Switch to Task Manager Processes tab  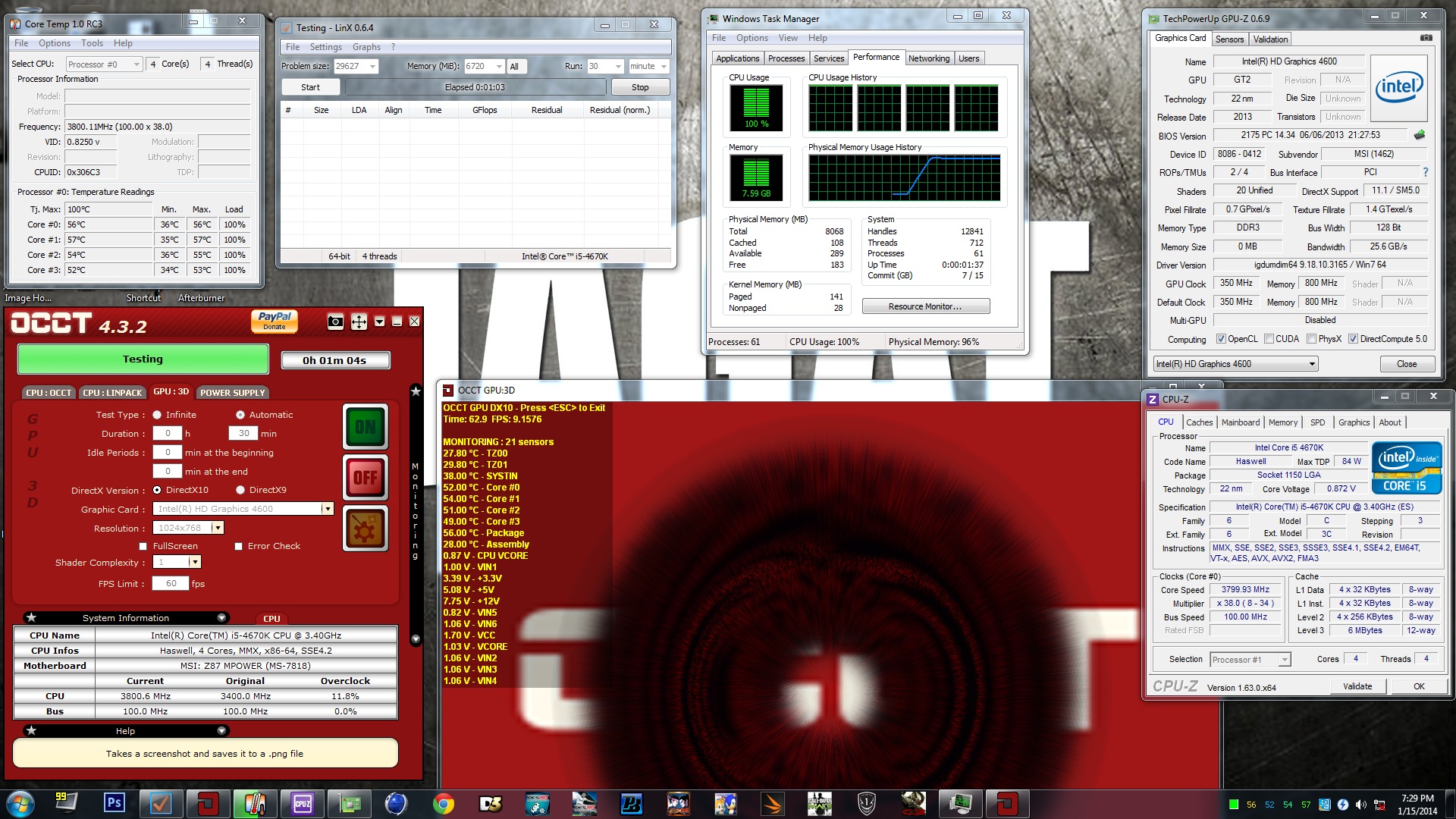coord(786,58)
